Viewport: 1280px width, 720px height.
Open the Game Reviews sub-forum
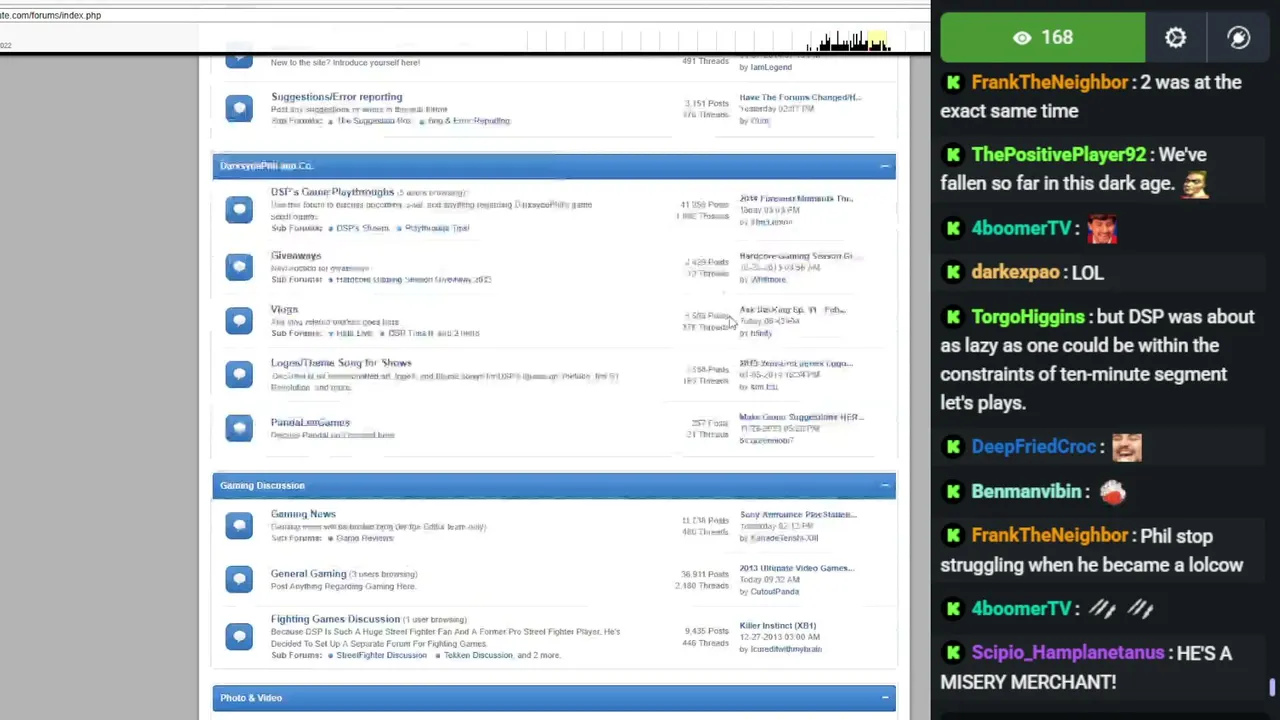click(365, 538)
